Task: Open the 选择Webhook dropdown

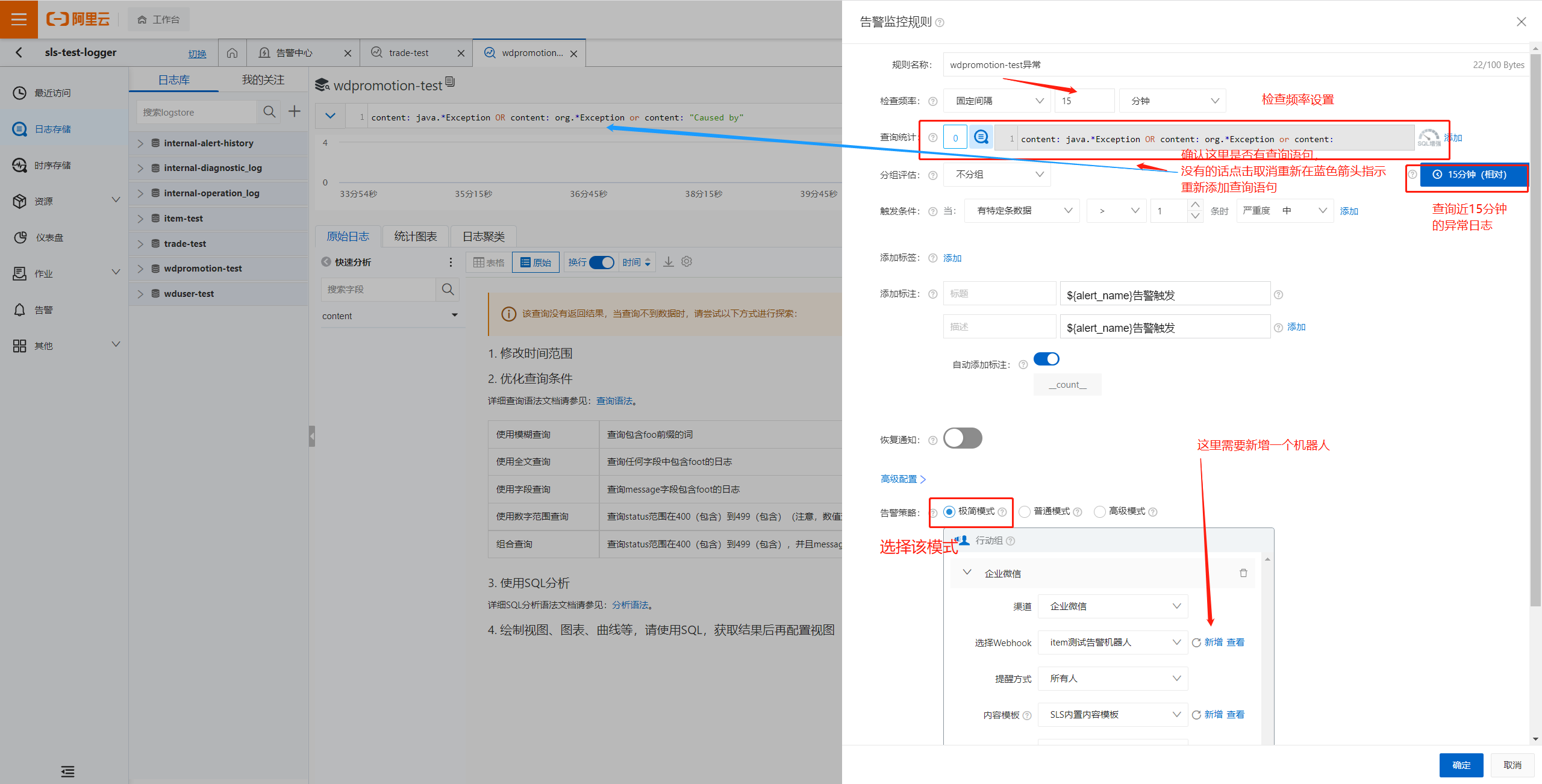Action: [x=1113, y=642]
